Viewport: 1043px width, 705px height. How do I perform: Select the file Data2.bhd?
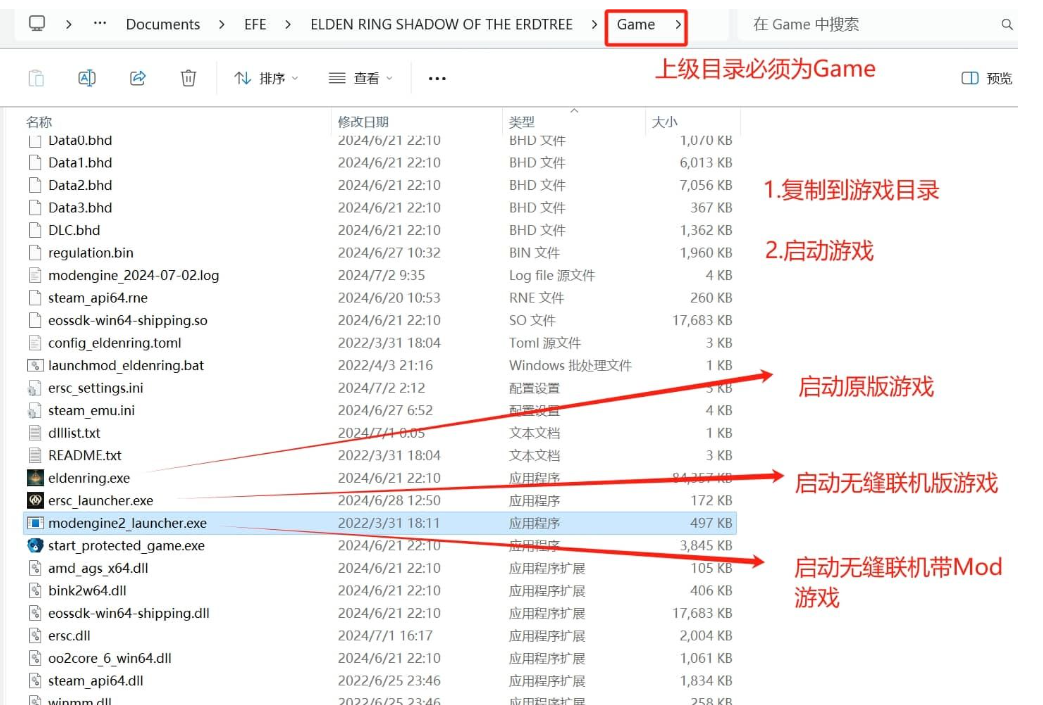pos(80,186)
